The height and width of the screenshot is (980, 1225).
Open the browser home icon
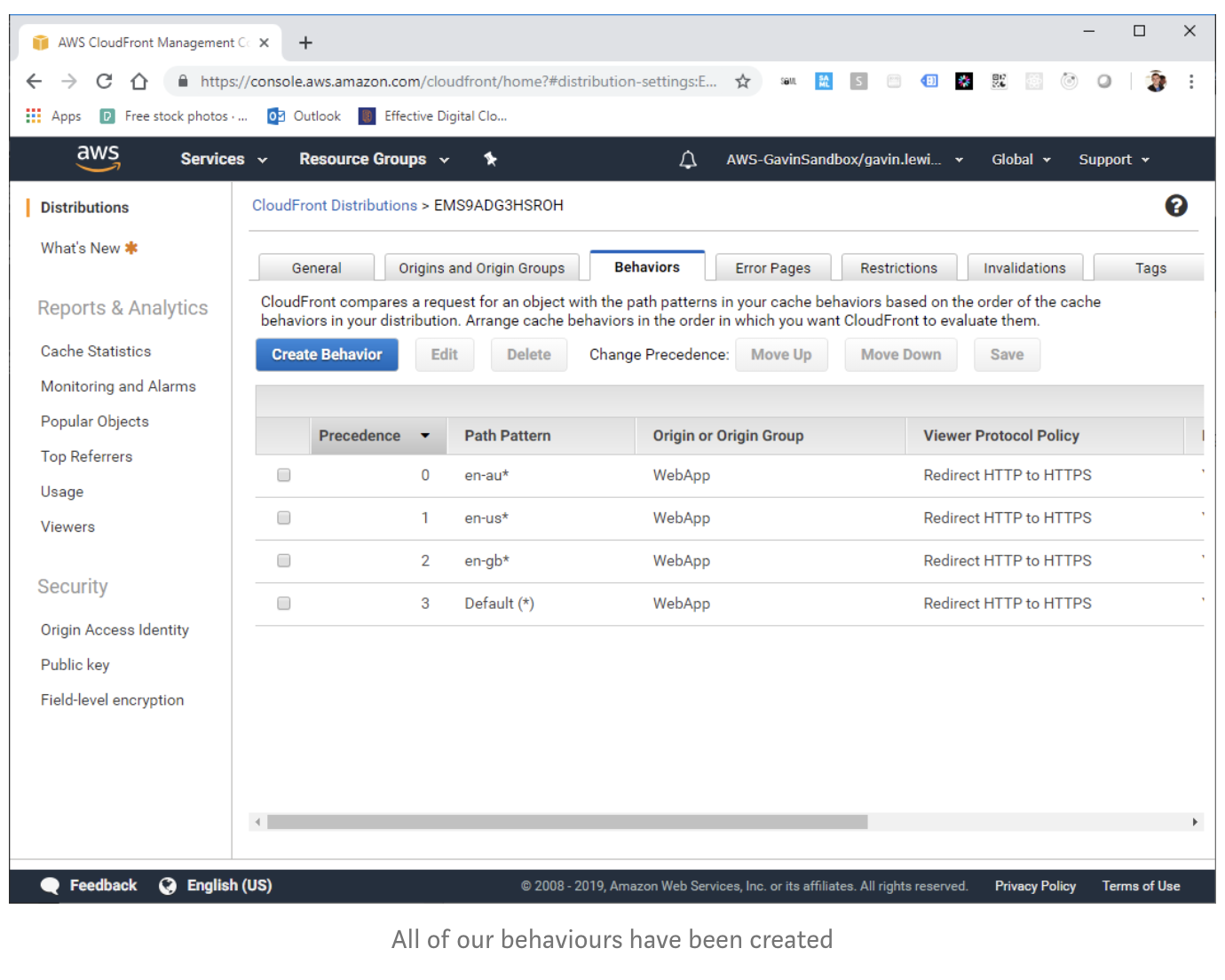[x=139, y=82]
